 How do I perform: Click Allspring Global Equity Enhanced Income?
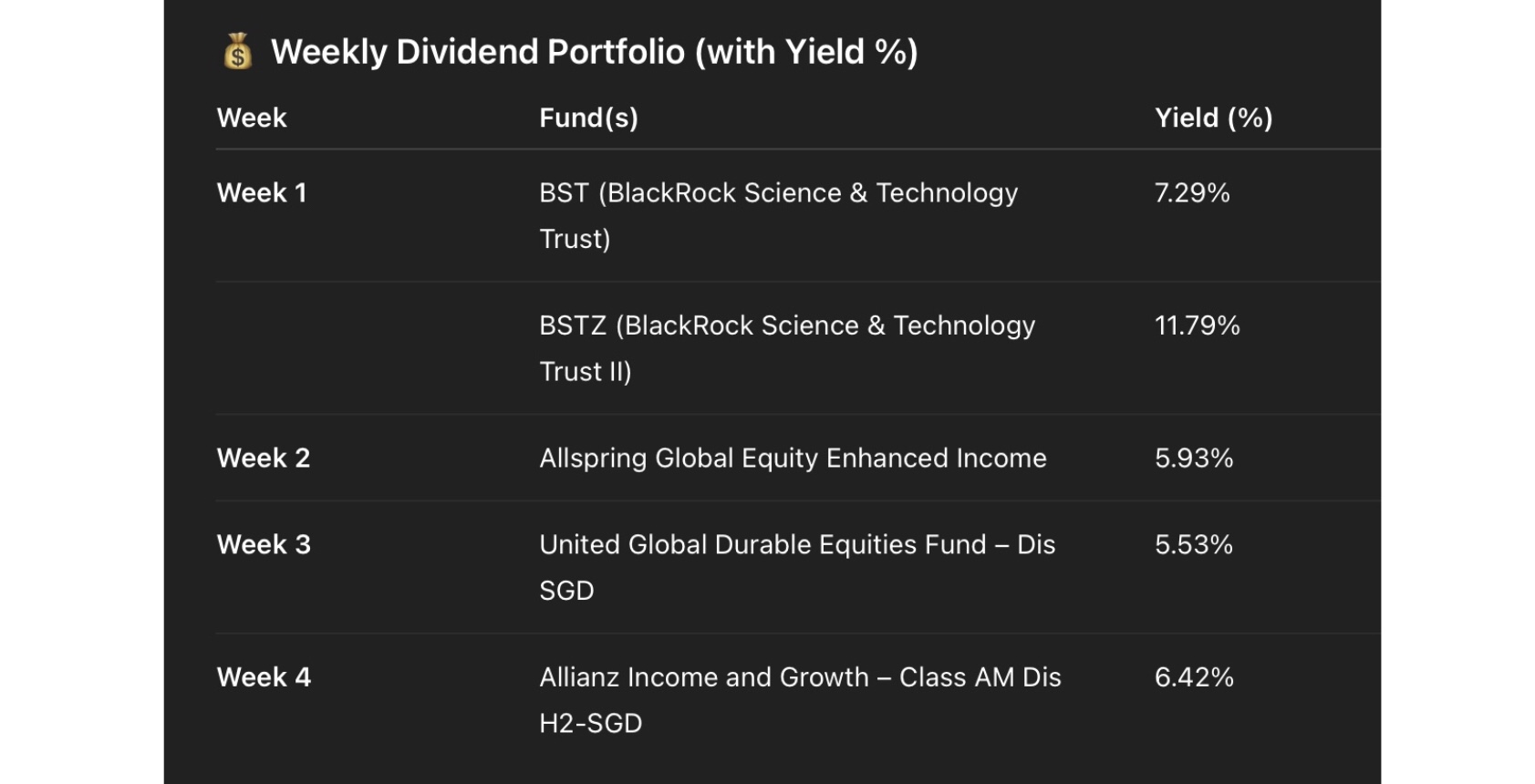tap(793, 458)
